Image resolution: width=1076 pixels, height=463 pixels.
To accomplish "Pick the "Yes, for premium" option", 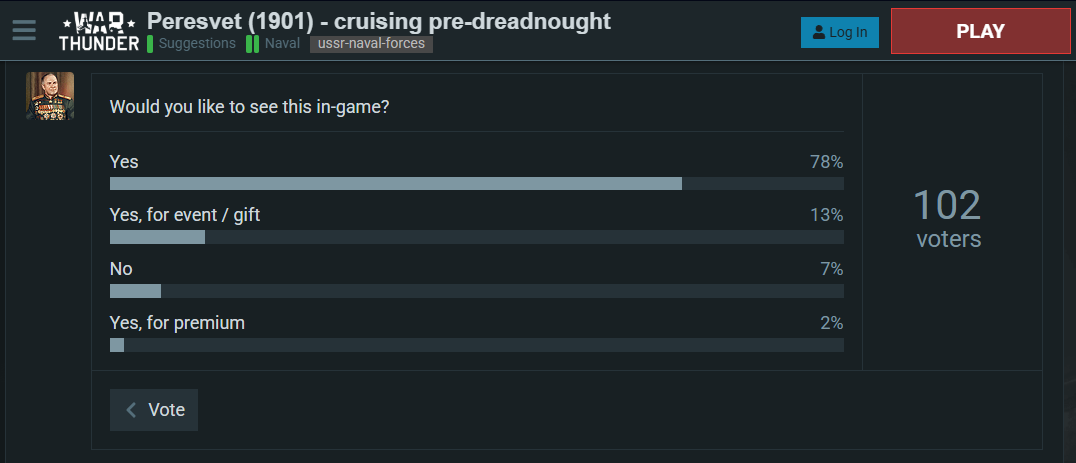I will 177,323.
